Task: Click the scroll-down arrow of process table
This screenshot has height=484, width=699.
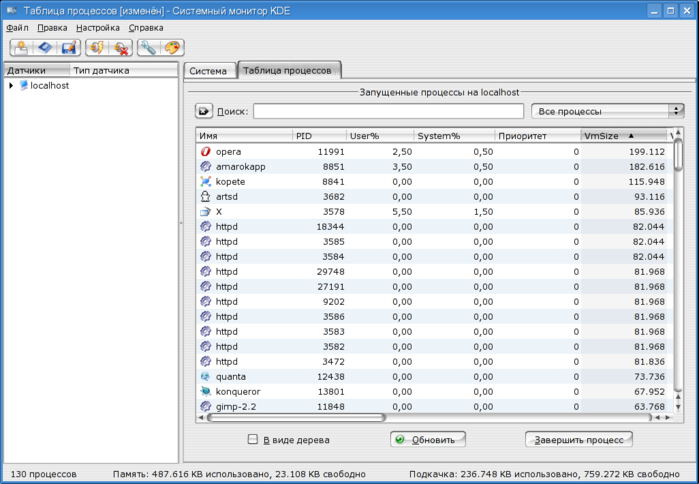Action: pos(678,407)
